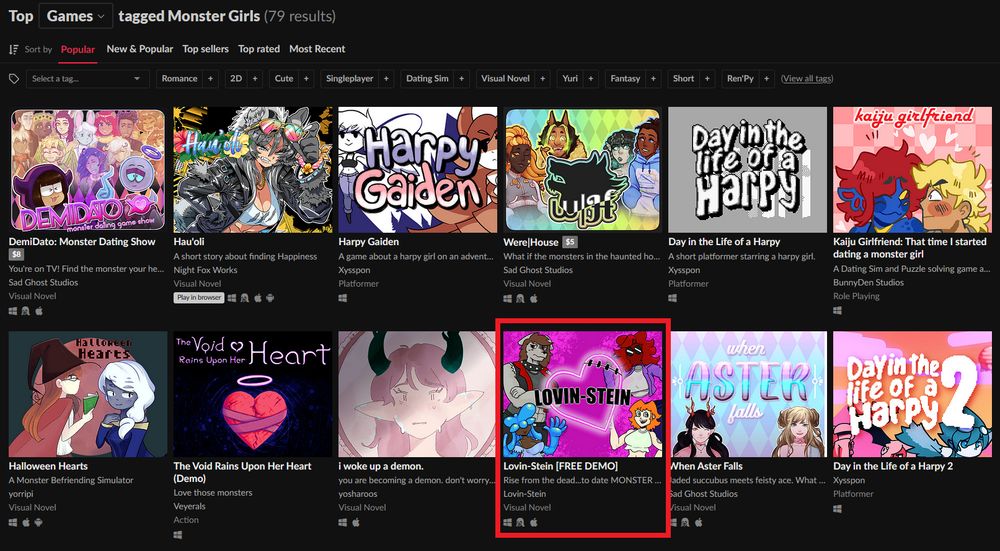1000x551 pixels.
Task: Click Android icon under Halloween Hearts
Action: click(x=39, y=522)
